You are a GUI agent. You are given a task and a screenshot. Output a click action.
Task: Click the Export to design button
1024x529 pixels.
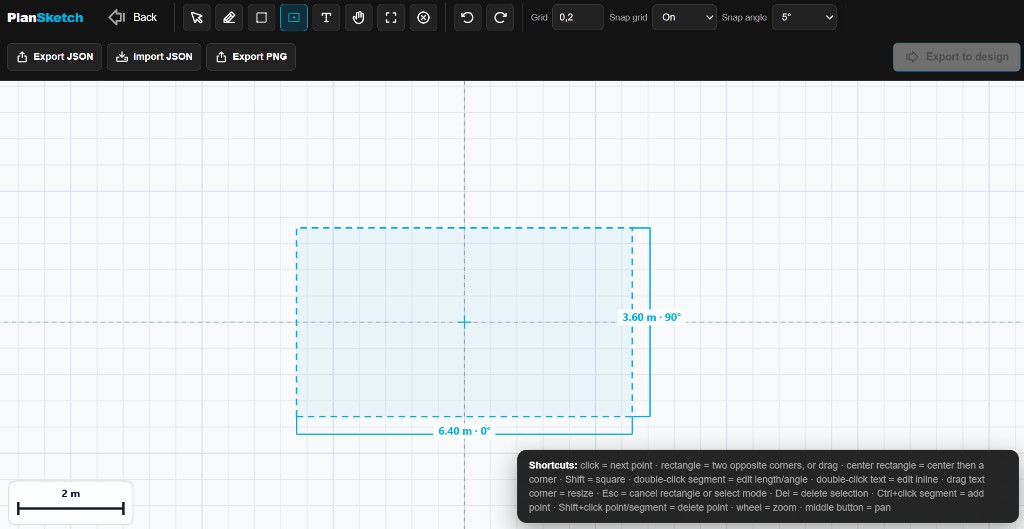(x=957, y=57)
